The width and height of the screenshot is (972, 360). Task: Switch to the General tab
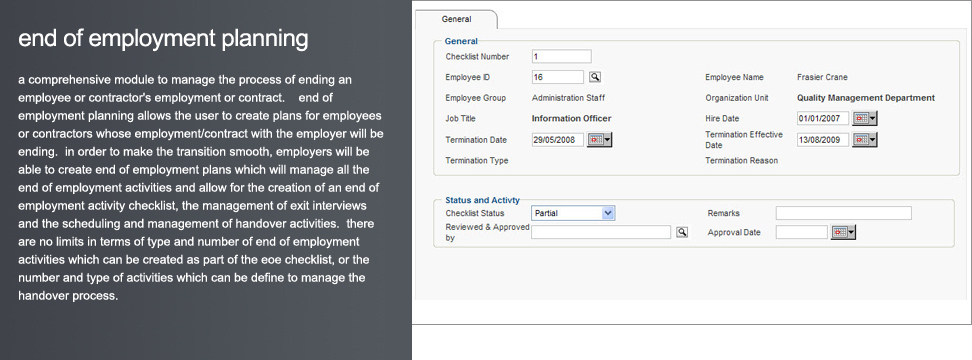click(456, 19)
